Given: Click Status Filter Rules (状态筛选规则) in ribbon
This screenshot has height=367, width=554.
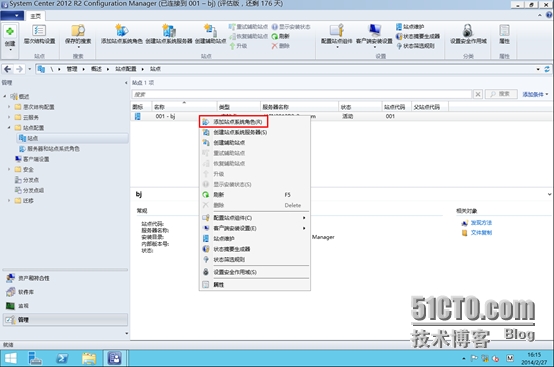Looking at the screenshot, I should [416, 46].
